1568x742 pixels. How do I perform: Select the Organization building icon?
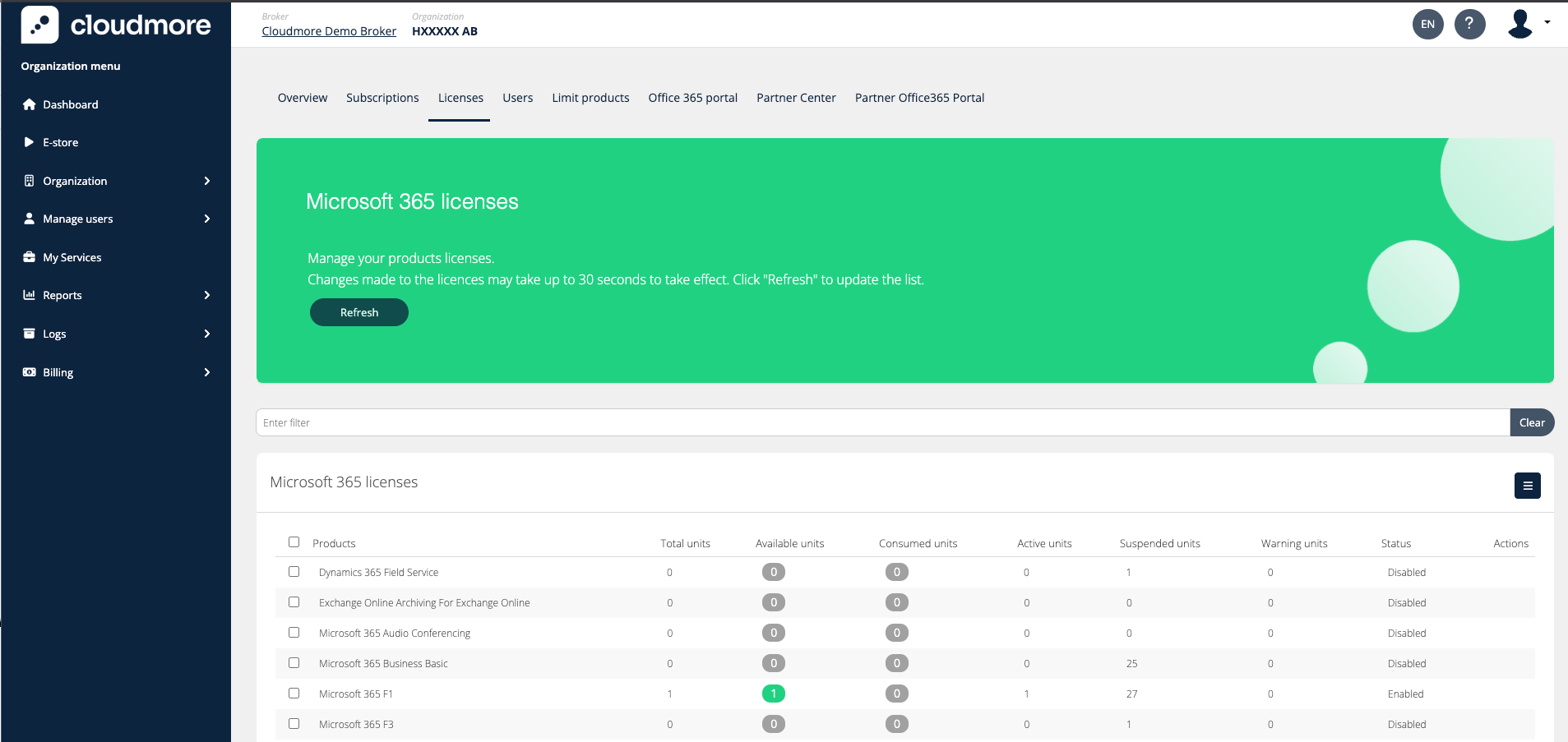[x=30, y=181]
